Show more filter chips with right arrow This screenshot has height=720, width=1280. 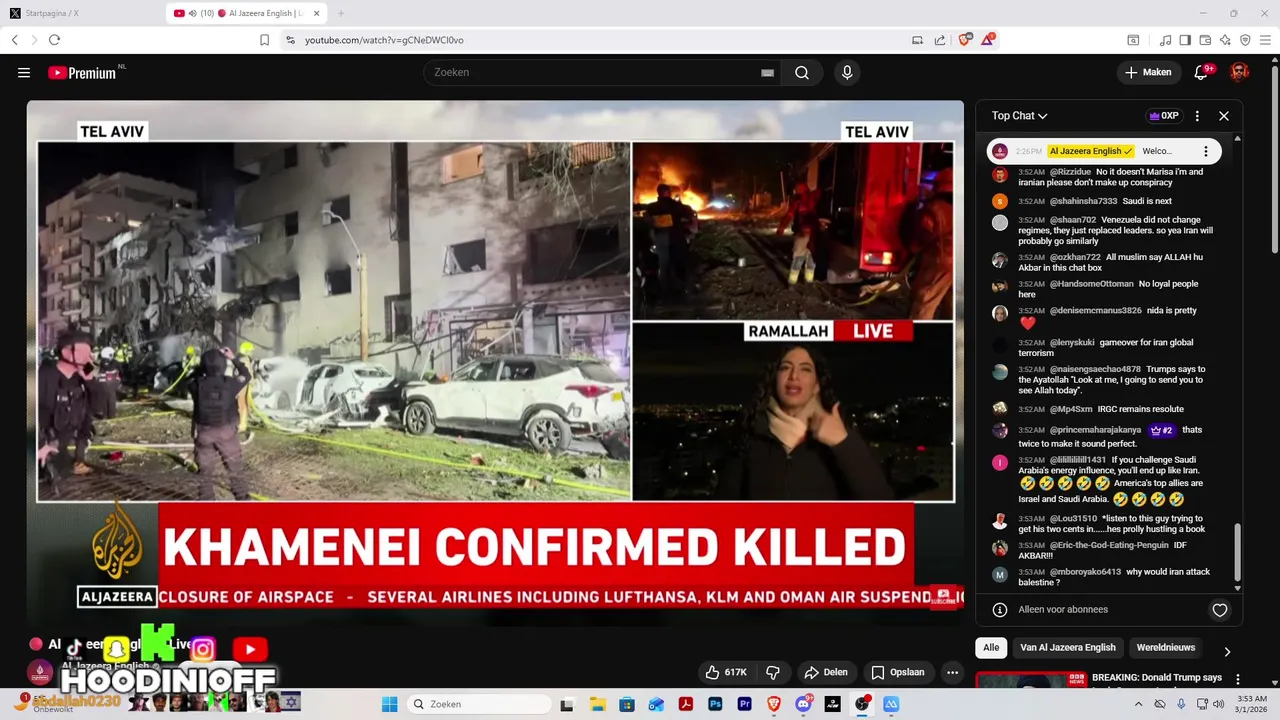click(1227, 651)
